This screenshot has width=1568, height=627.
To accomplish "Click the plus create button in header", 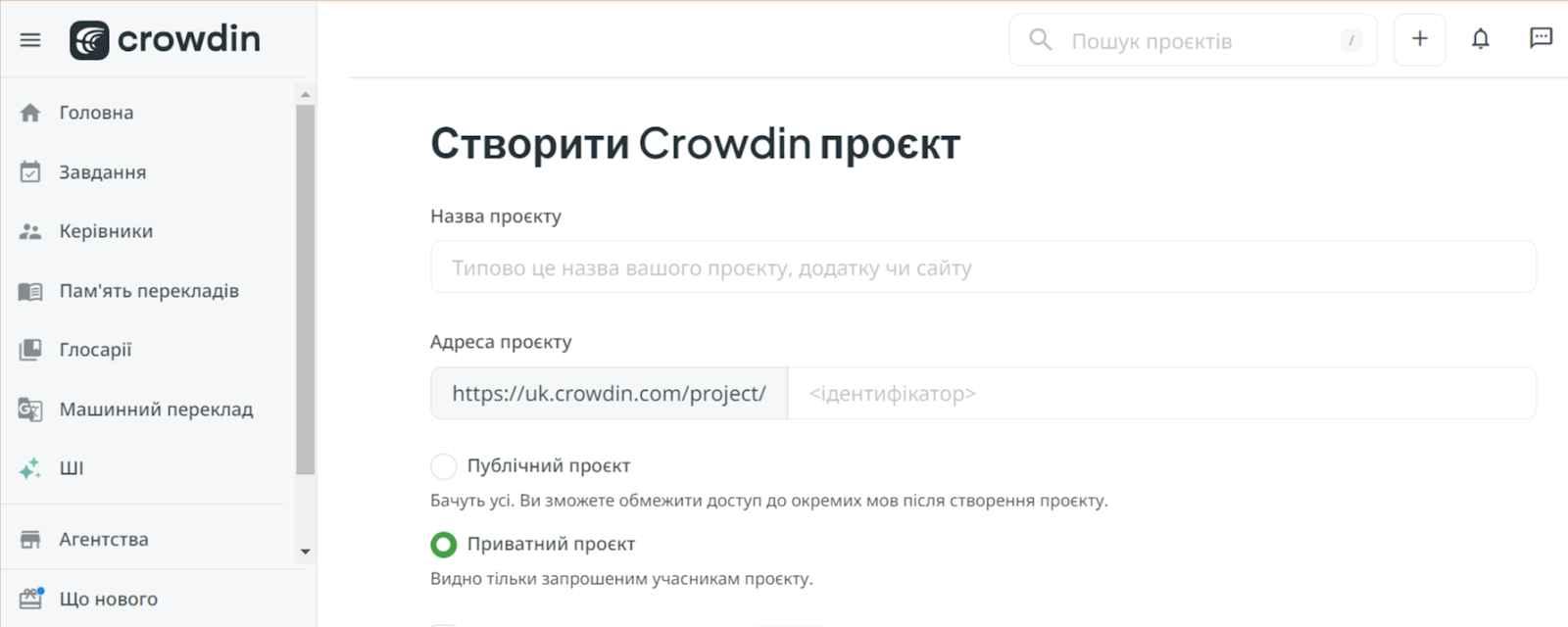I will (x=1420, y=40).
